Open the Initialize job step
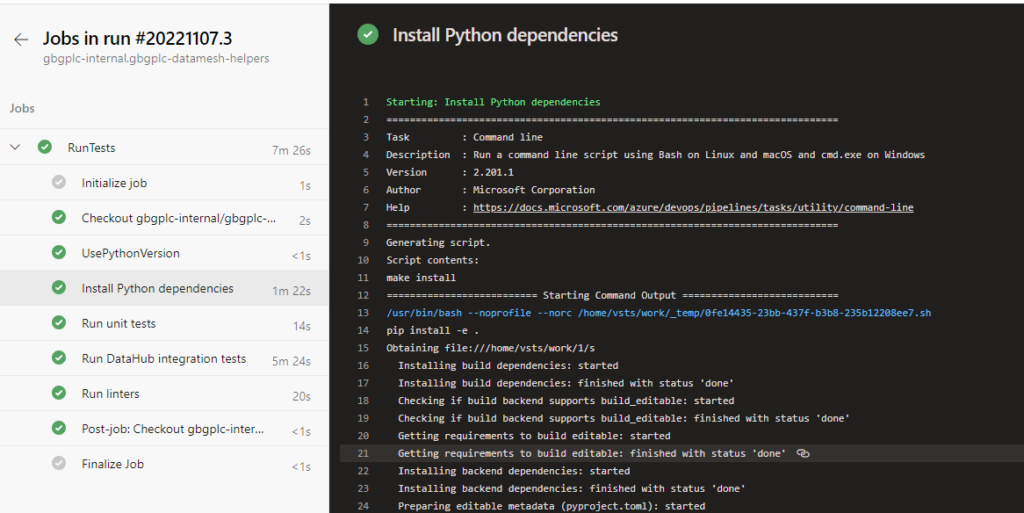The image size is (1024, 513). 165,183
